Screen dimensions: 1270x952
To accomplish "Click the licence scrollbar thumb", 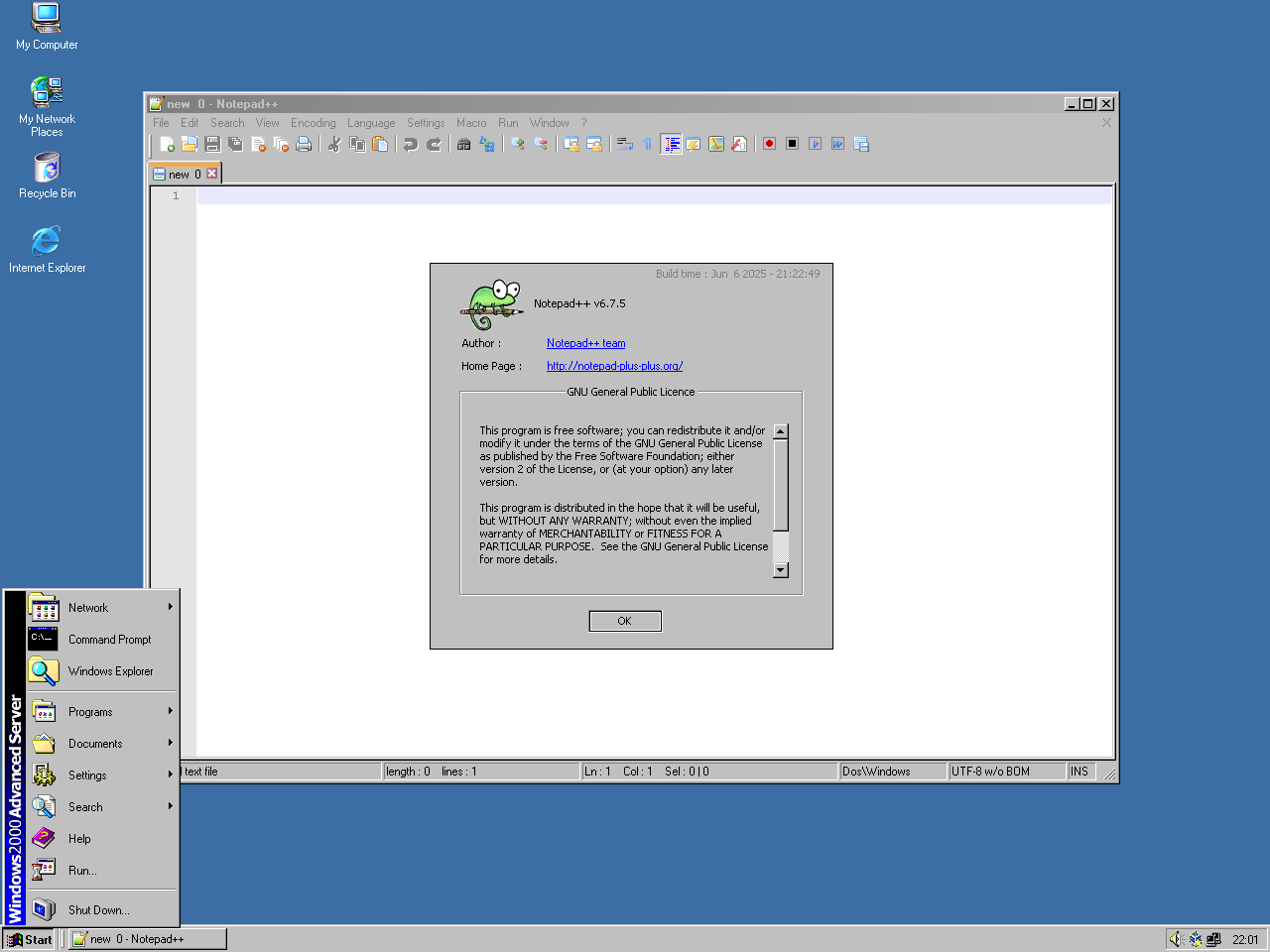I will pos(781,485).
